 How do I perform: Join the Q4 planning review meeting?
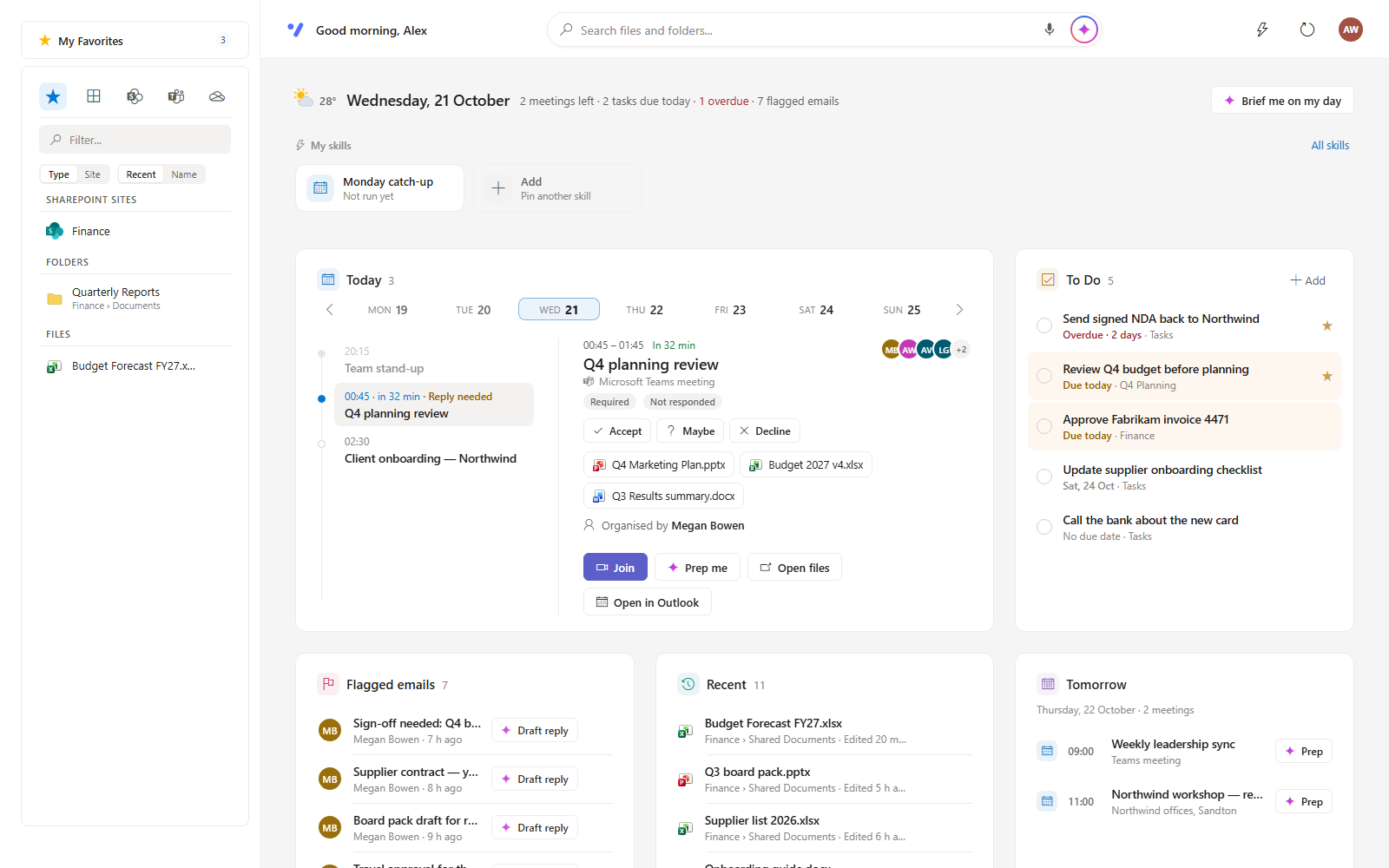click(x=616, y=567)
